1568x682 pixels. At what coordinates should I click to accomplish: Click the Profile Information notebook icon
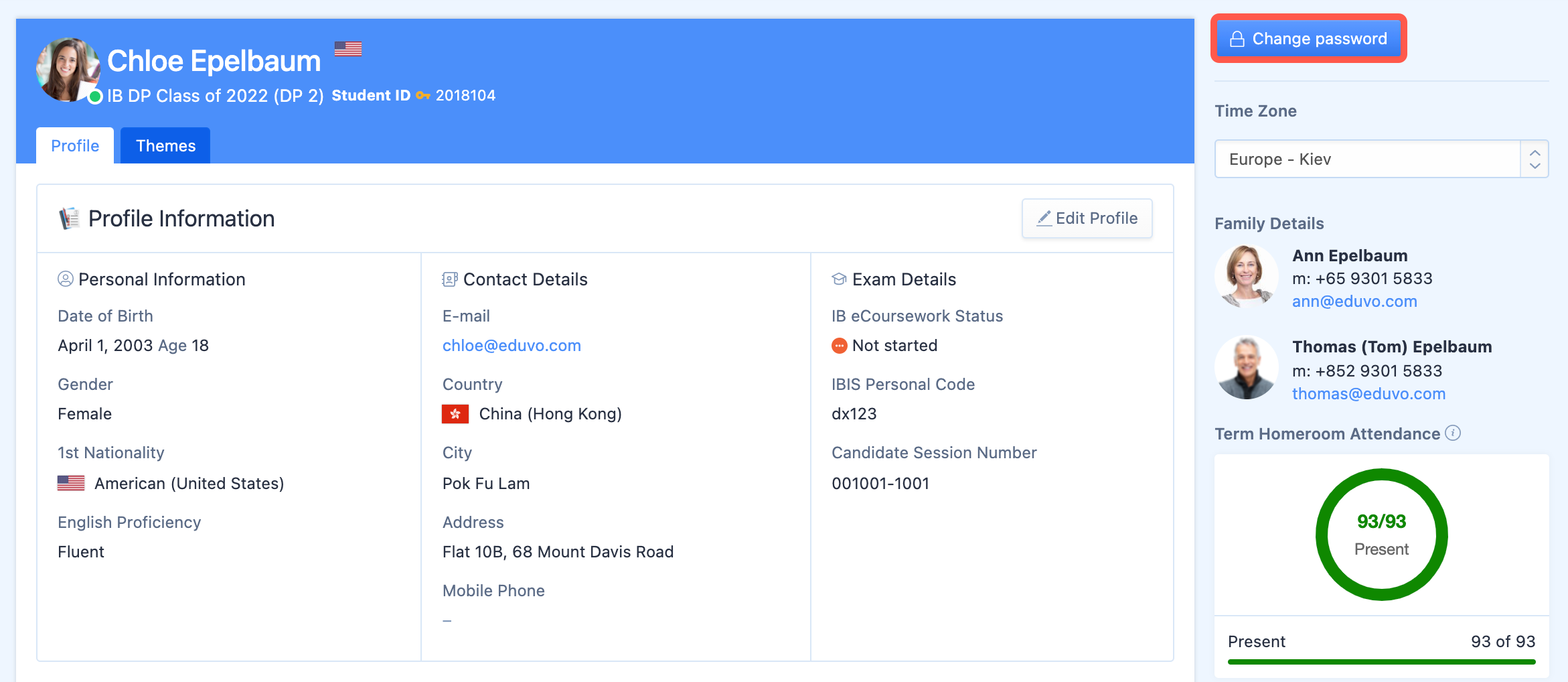[69, 218]
